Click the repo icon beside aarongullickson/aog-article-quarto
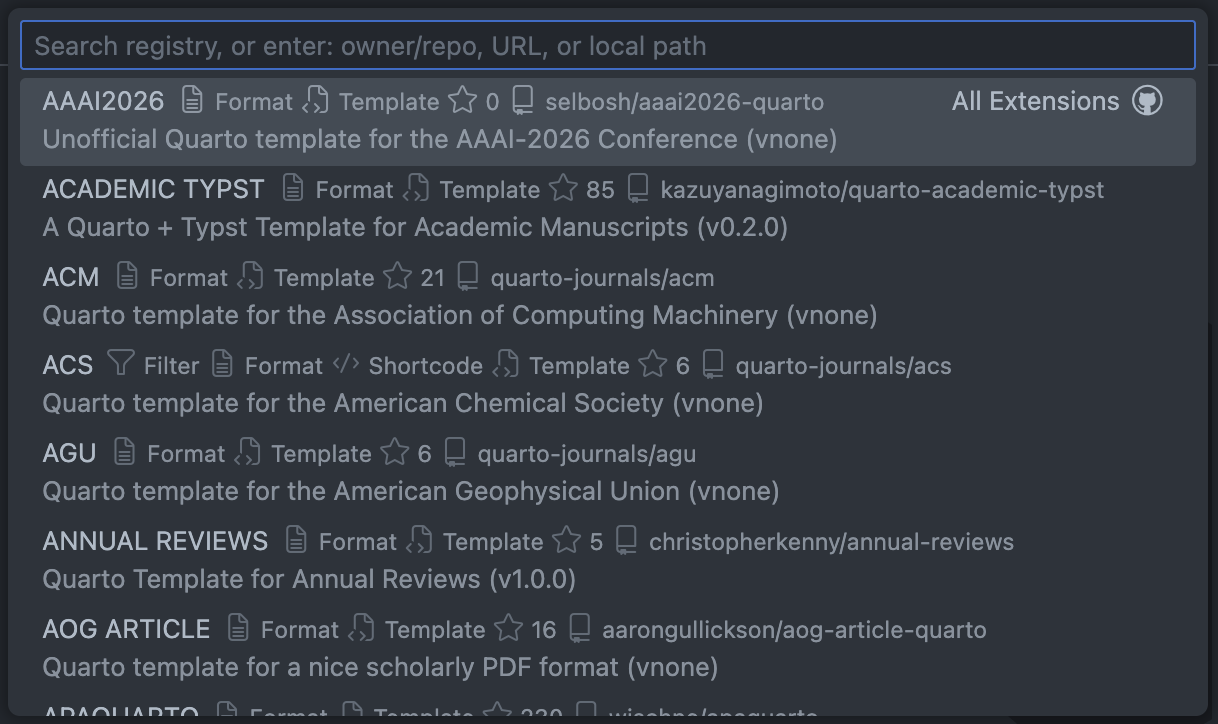Screen dimensions: 1218x724 579,629
